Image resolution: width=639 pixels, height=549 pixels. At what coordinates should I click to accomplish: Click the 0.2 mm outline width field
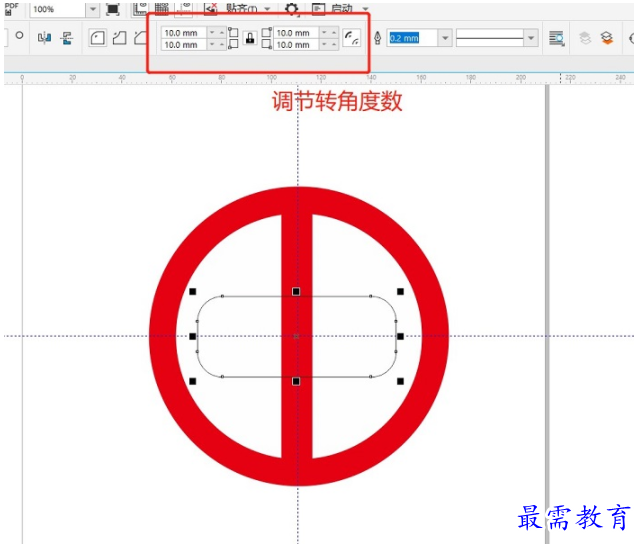412,38
